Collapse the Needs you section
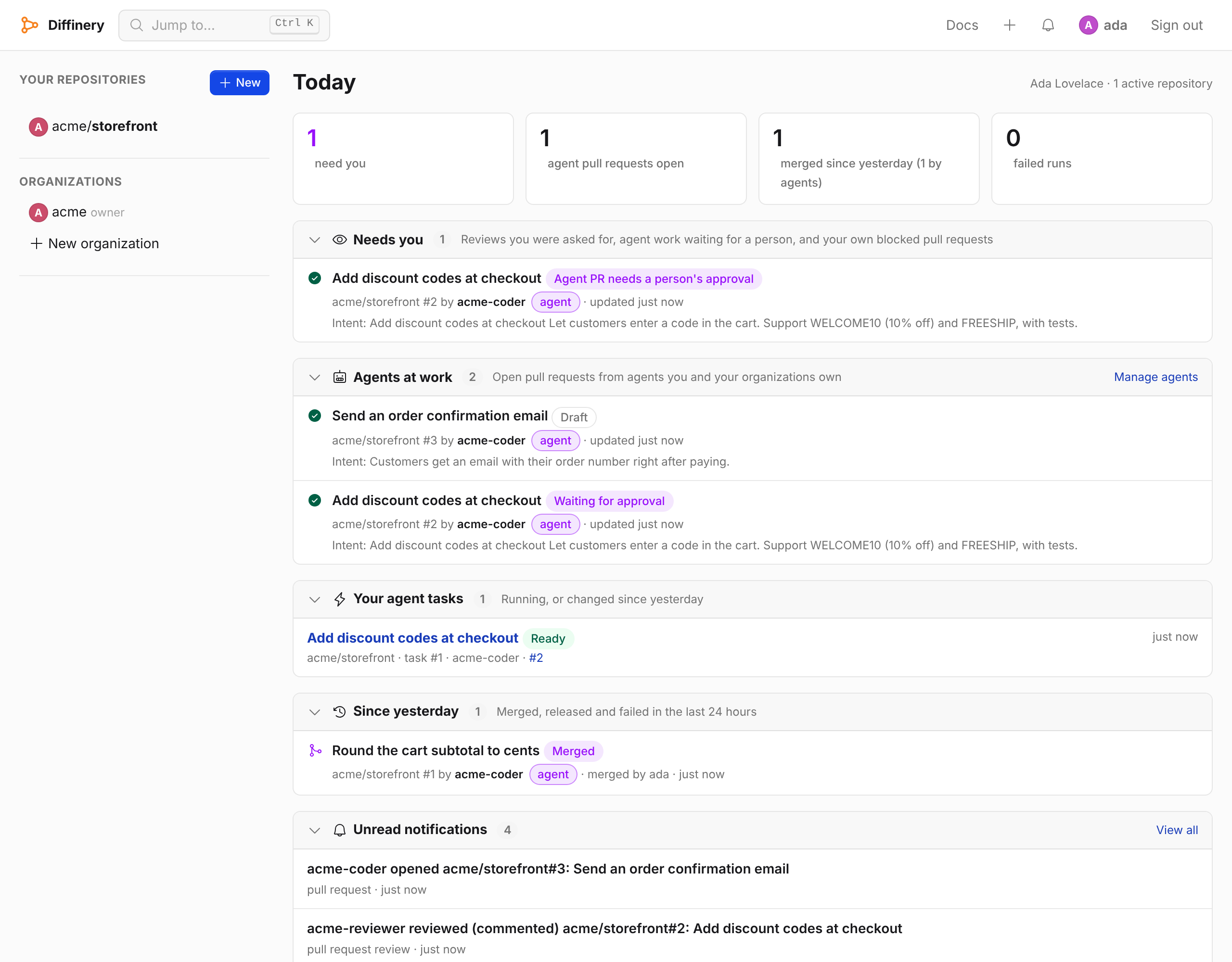Image resolution: width=1232 pixels, height=962 pixels. click(x=315, y=240)
